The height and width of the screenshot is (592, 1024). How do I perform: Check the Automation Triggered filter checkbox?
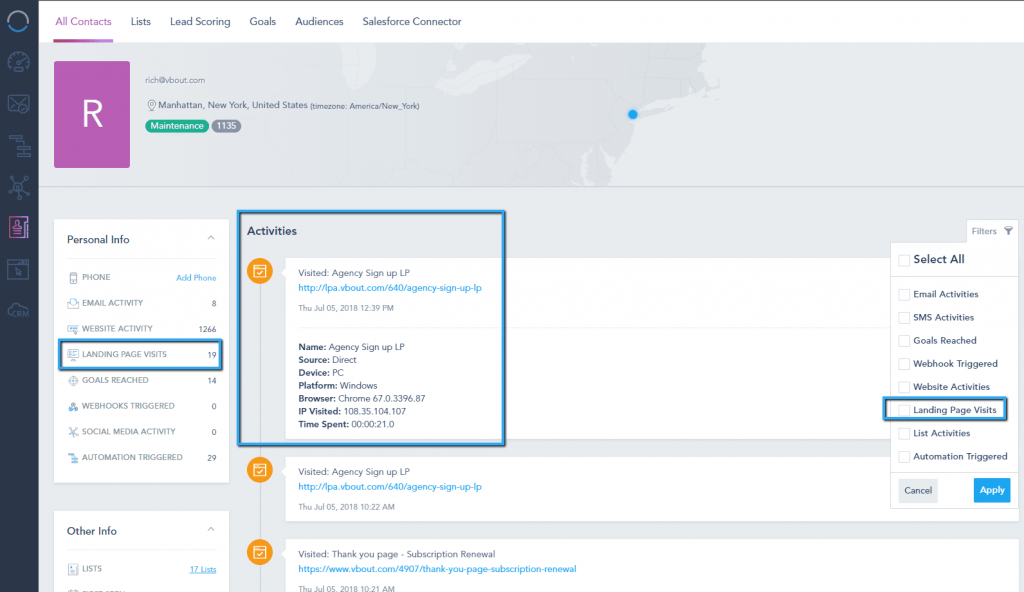click(x=904, y=457)
